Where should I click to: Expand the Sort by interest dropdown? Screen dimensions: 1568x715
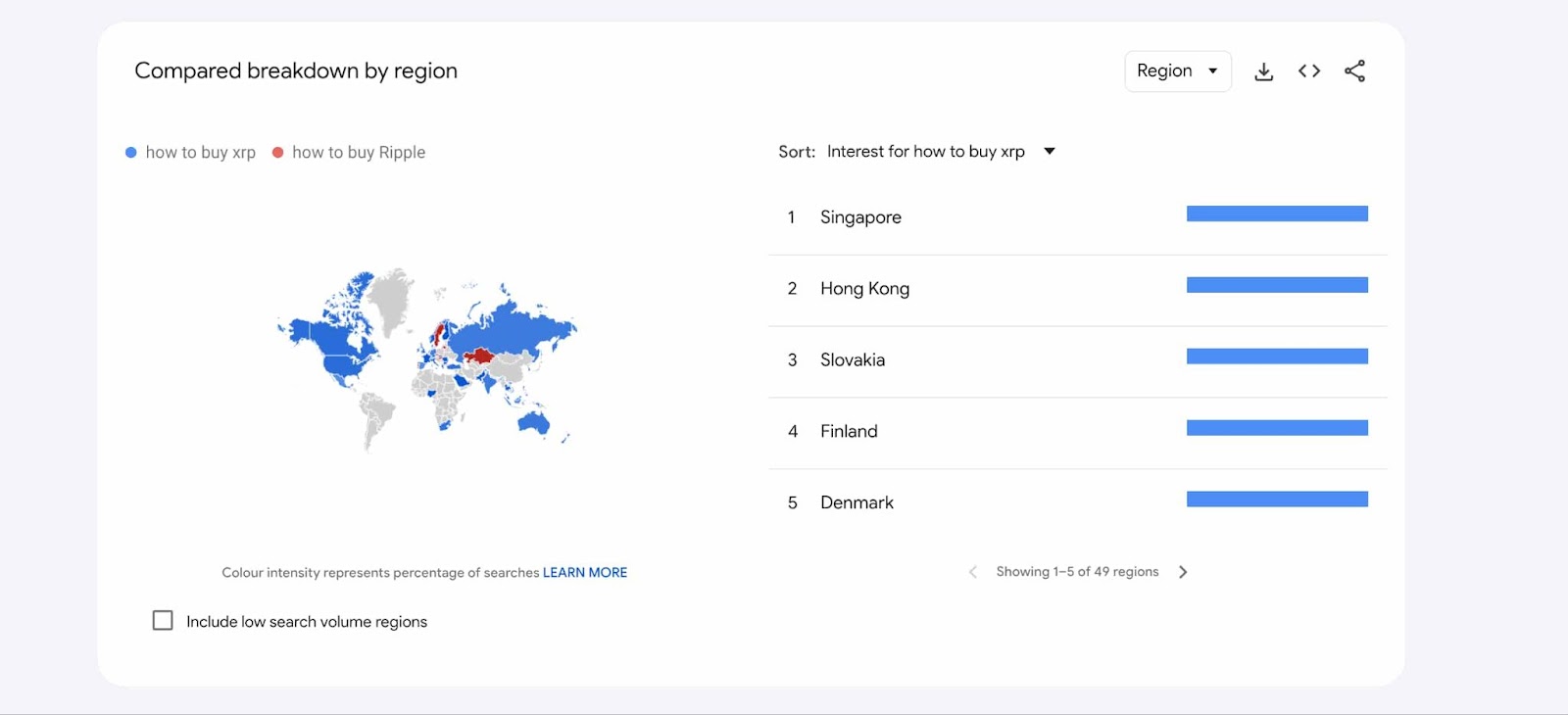(x=1050, y=152)
